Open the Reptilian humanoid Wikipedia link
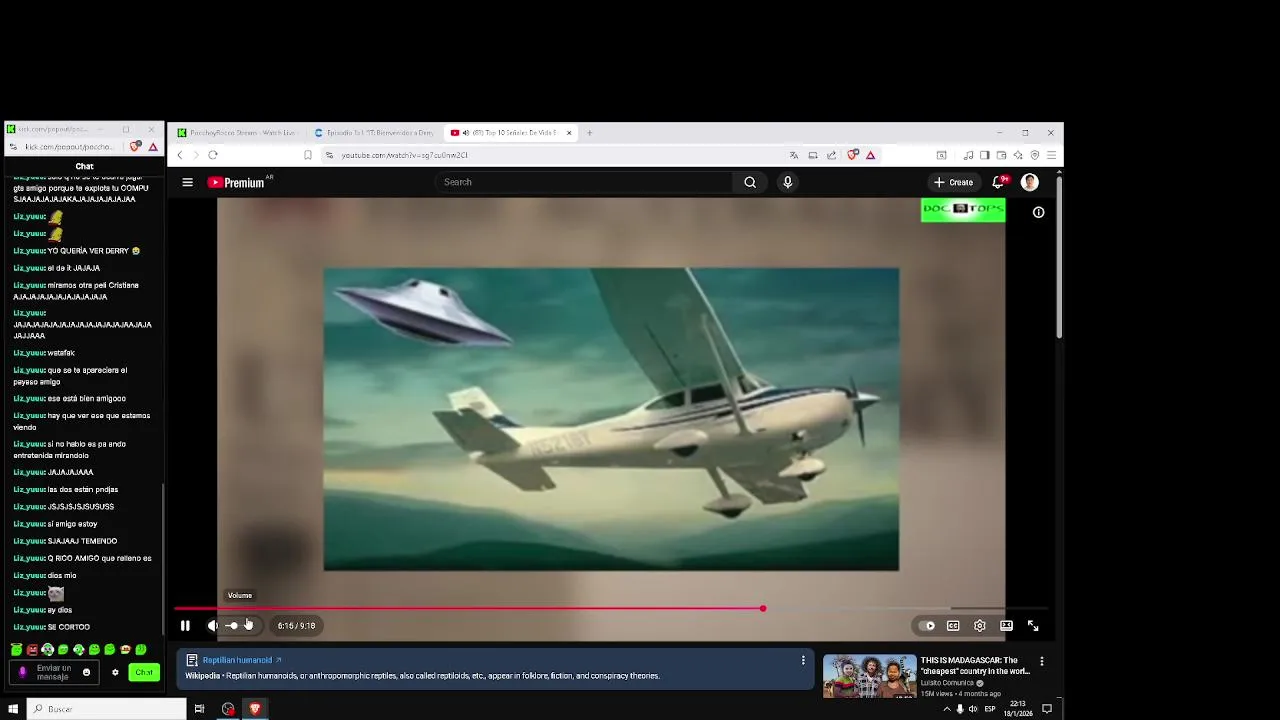 (242, 660)
